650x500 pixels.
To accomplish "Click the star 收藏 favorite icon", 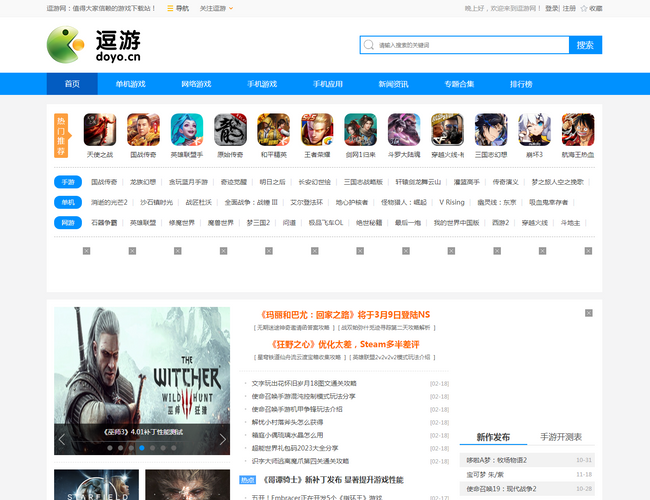I will click(584, 8).
